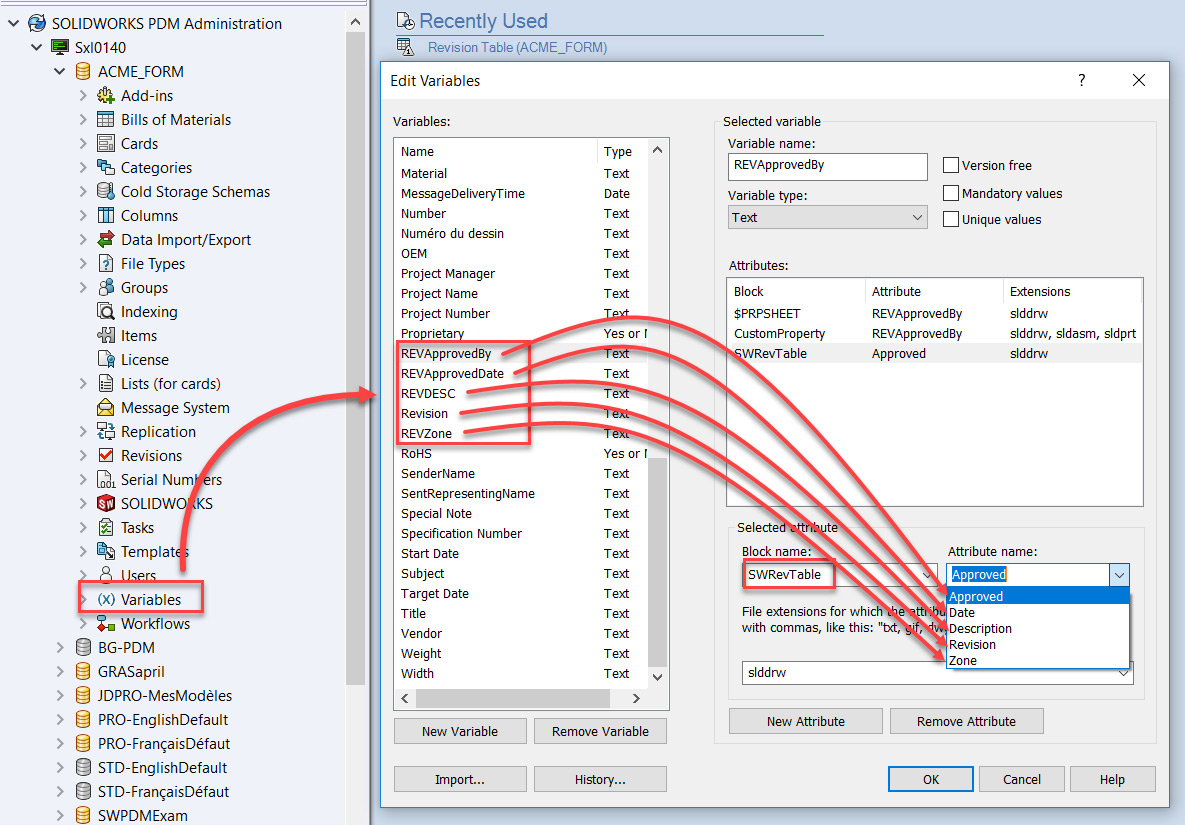
Task: Select the CustomProperty block row
Action: click(935, 334)
